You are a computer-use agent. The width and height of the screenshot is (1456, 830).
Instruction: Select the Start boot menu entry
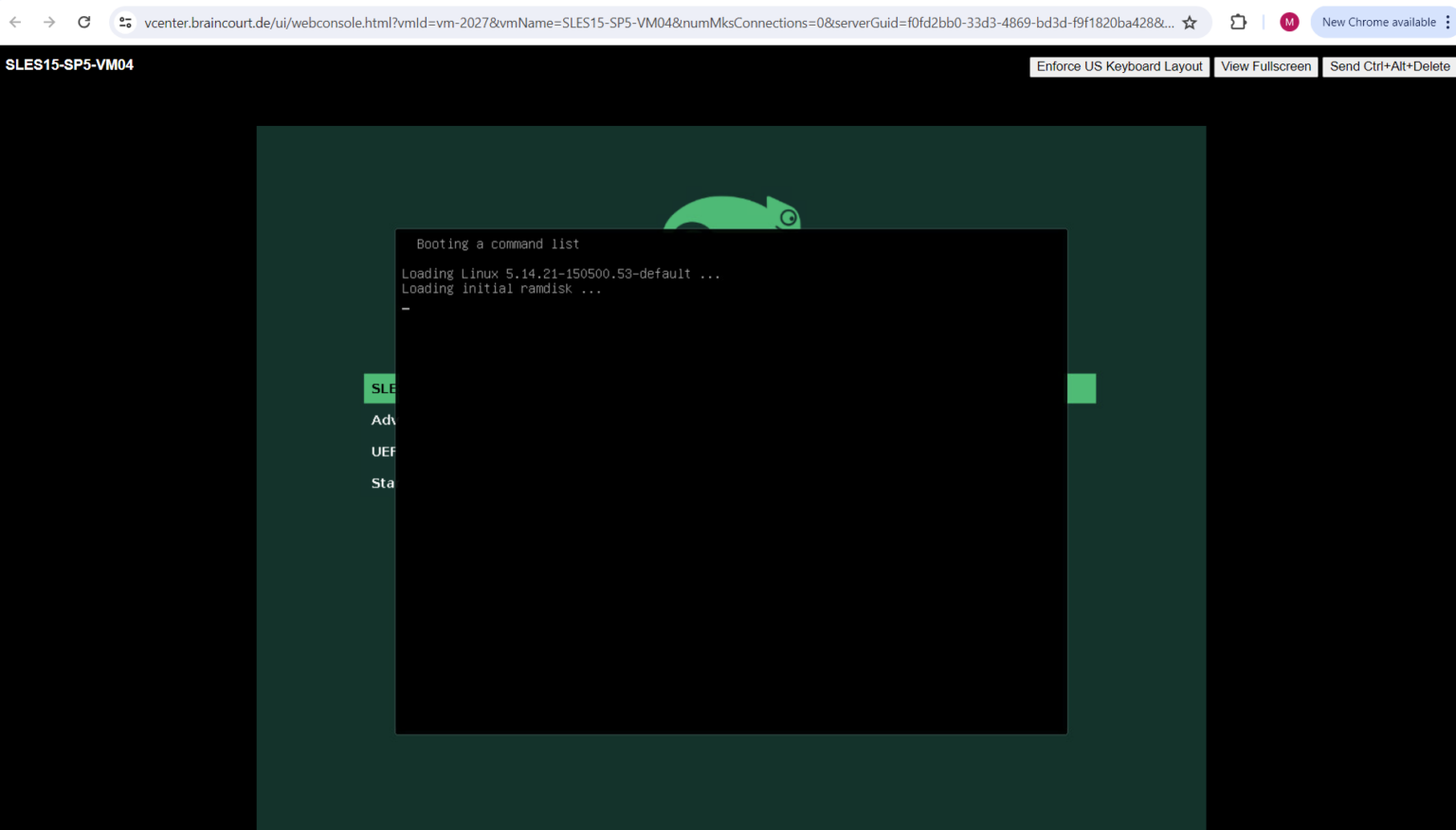pyautogui.click(x=382, y=482)
